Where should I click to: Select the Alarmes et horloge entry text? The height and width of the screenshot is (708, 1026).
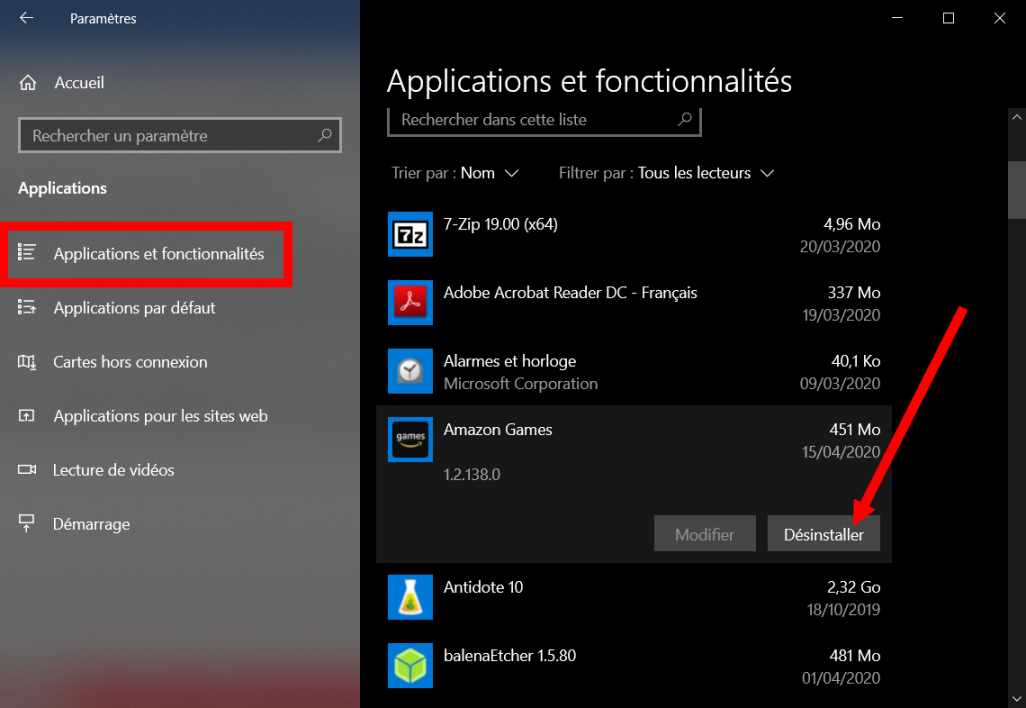(510, 361)
